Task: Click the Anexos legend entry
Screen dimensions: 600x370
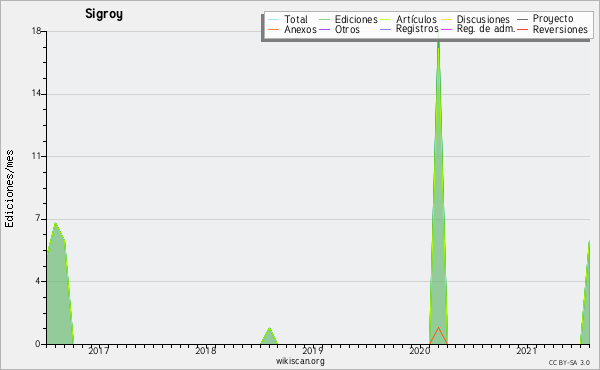Action: 292,29
